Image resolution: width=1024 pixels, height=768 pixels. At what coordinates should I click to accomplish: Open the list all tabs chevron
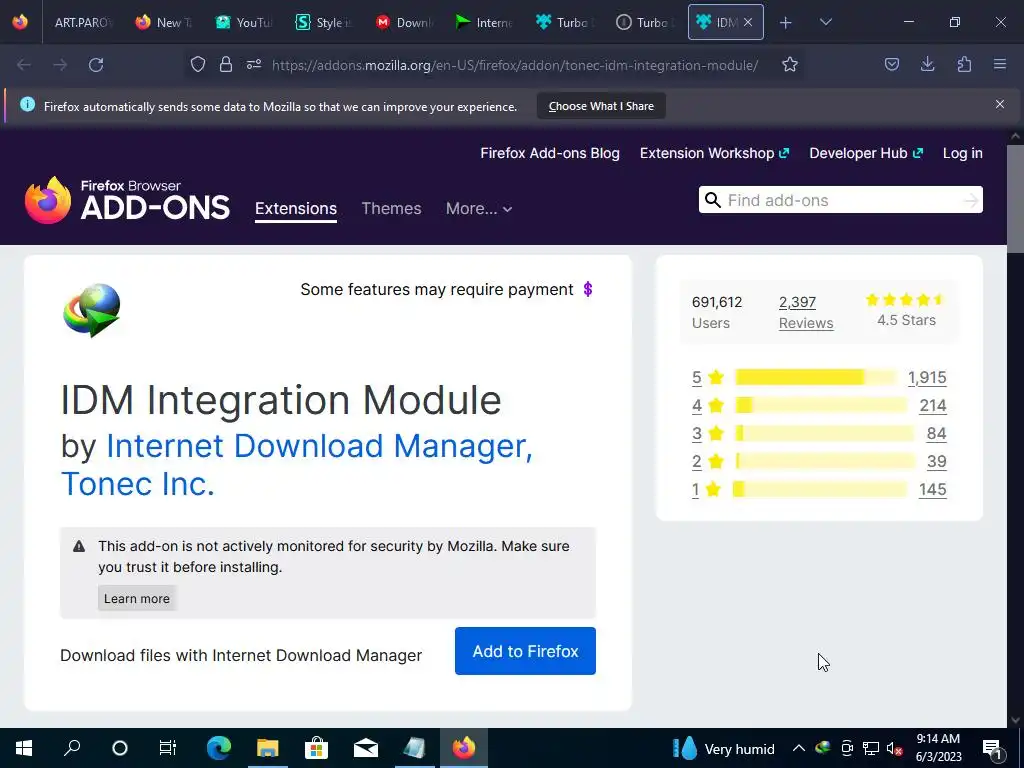click(x=825, y=22)
